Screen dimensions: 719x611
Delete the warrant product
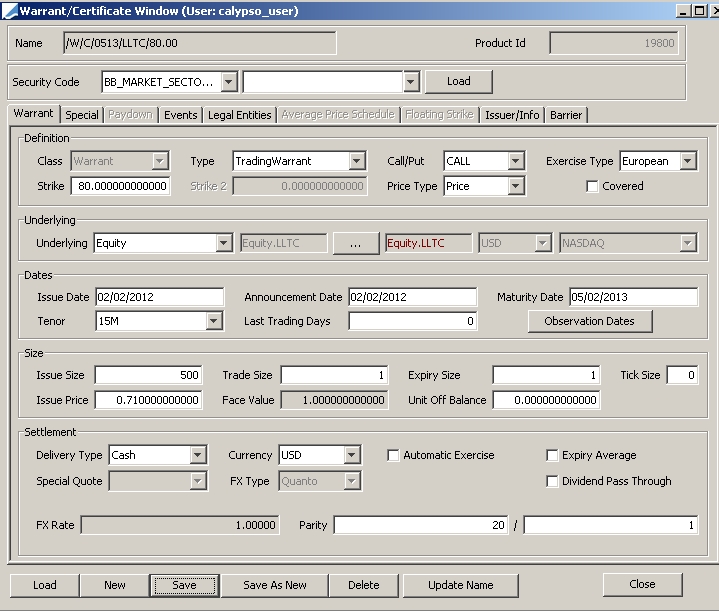(364, 585)
